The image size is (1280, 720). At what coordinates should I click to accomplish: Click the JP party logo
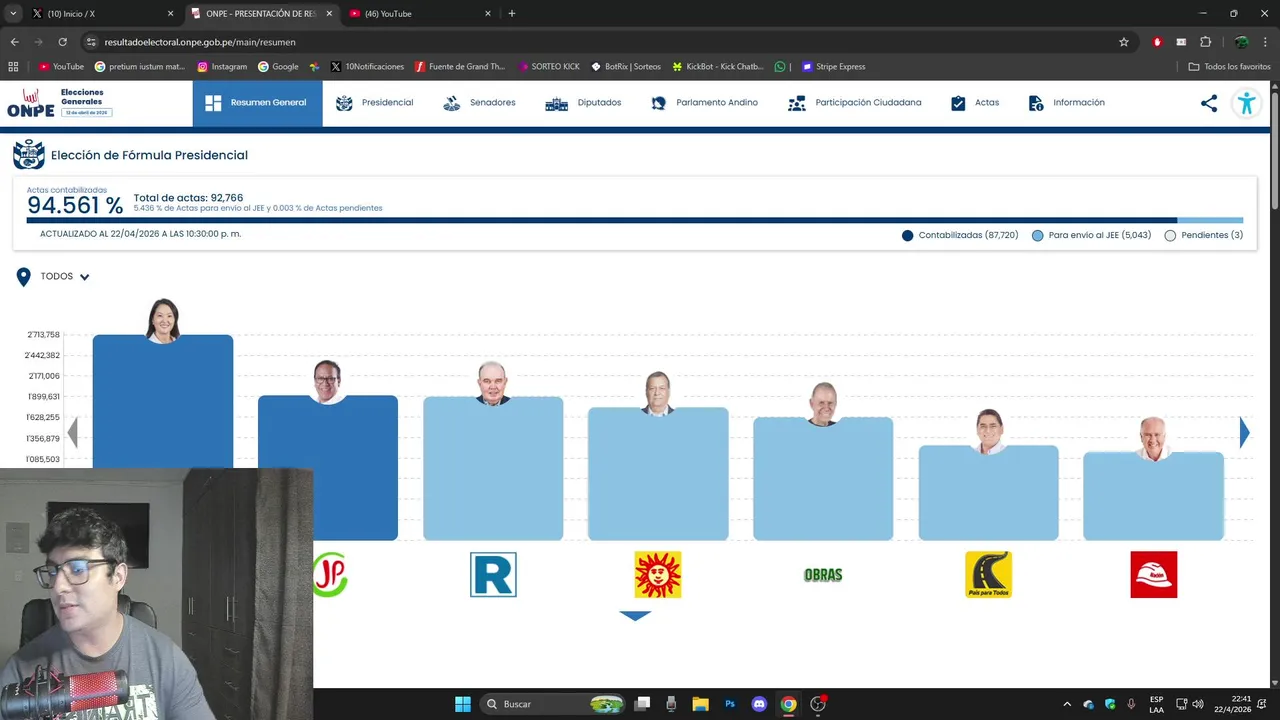pos(330,574)
